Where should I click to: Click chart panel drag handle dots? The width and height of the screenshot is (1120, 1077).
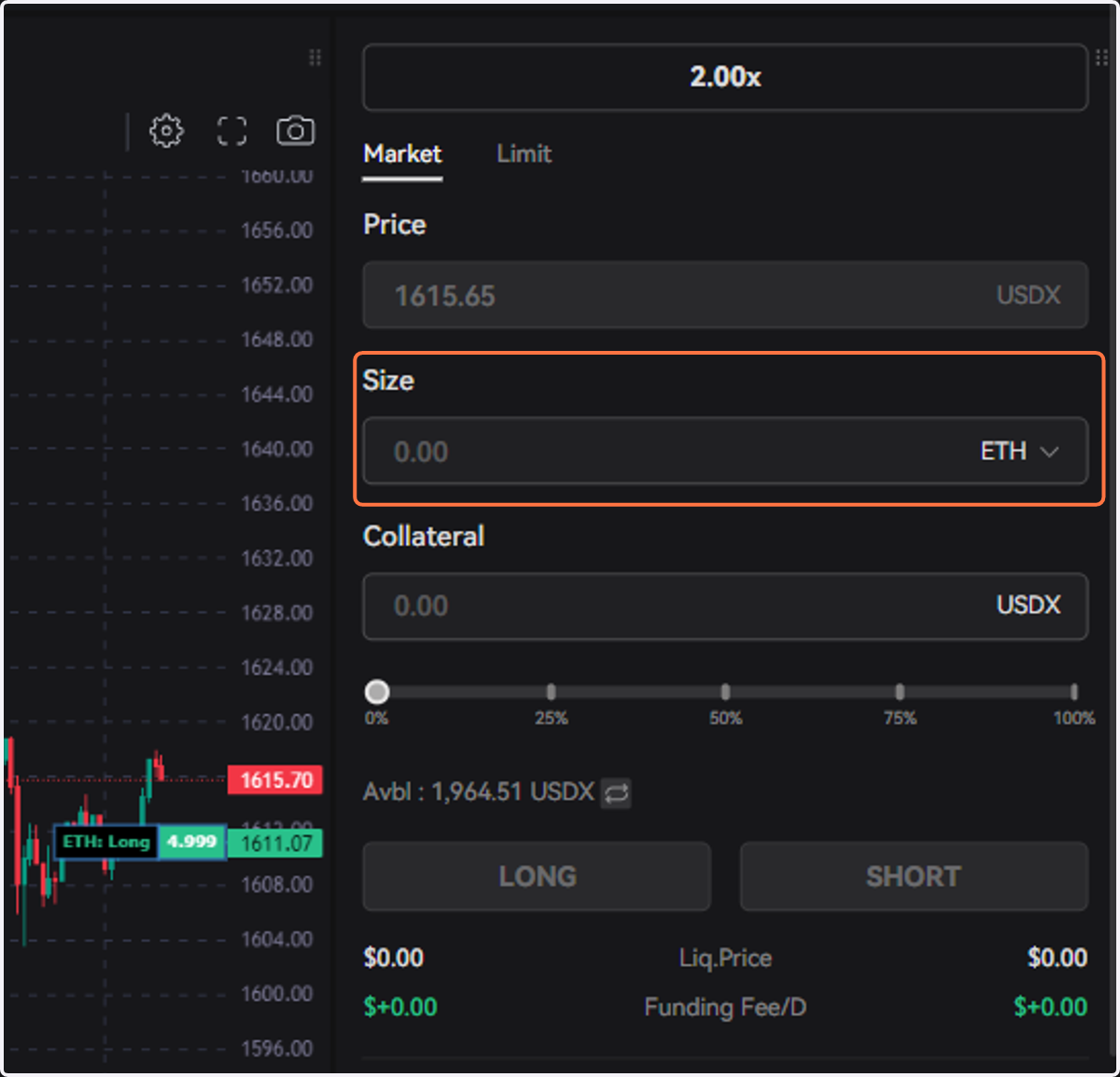[x=315, y=58]
